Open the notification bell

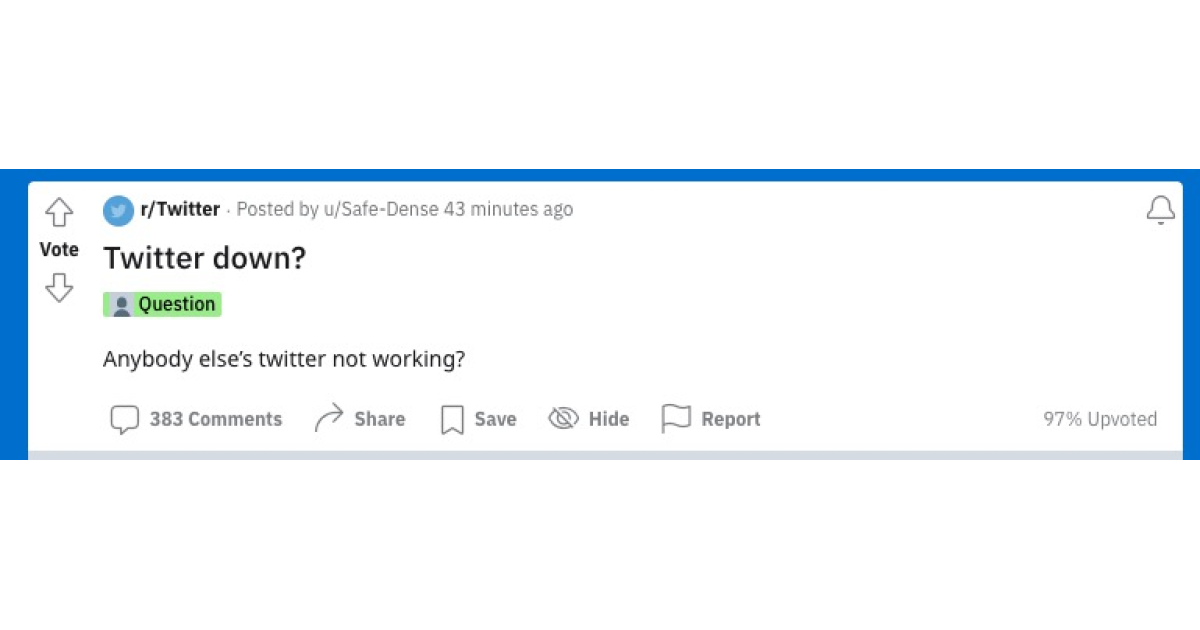(x=1160, y=211)
